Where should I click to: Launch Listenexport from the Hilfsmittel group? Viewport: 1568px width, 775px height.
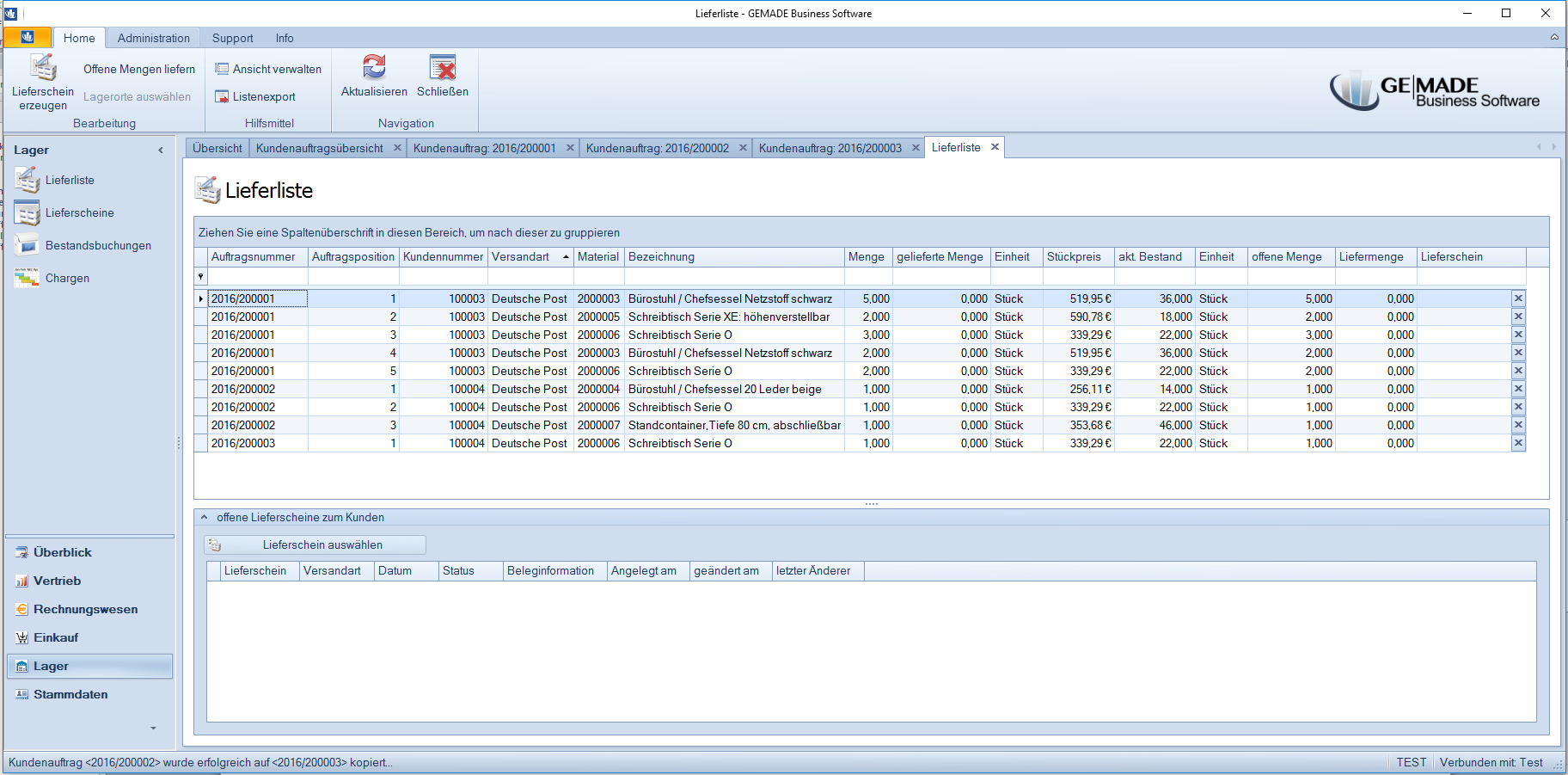[255, 96]
